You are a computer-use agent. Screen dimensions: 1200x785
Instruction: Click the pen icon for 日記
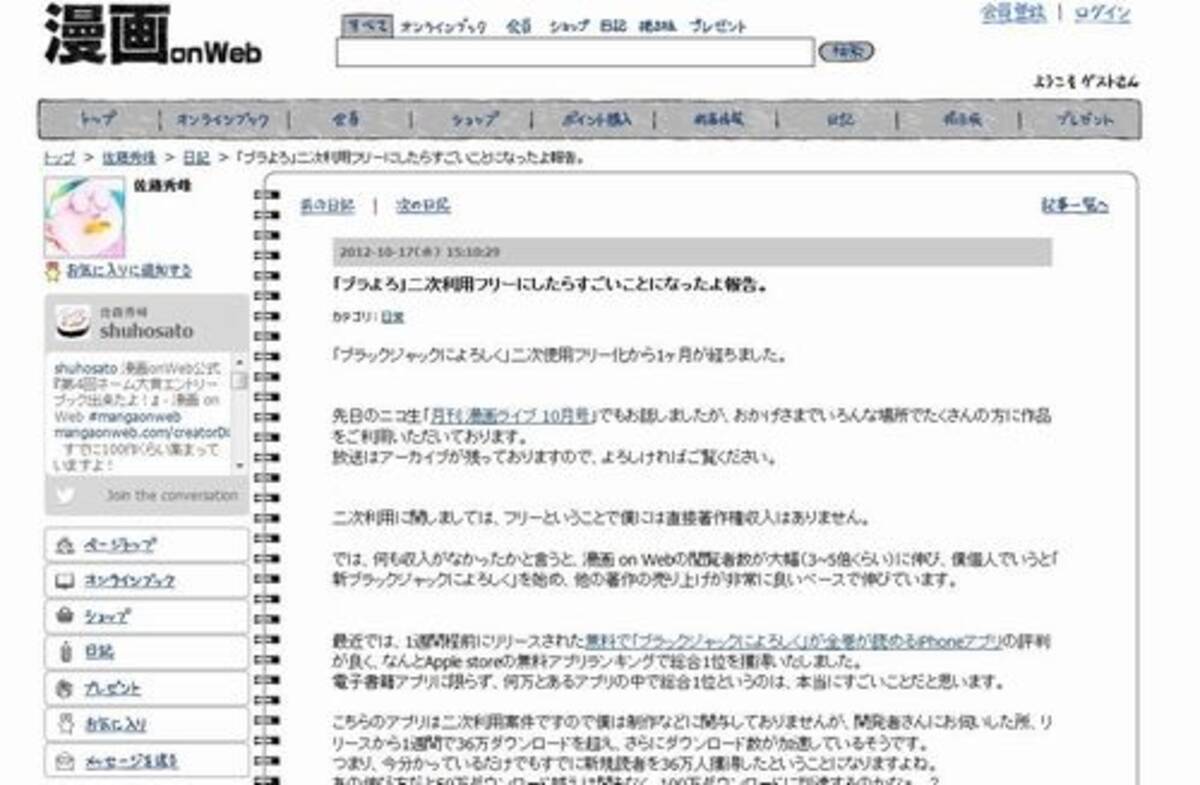pos(65,652)
